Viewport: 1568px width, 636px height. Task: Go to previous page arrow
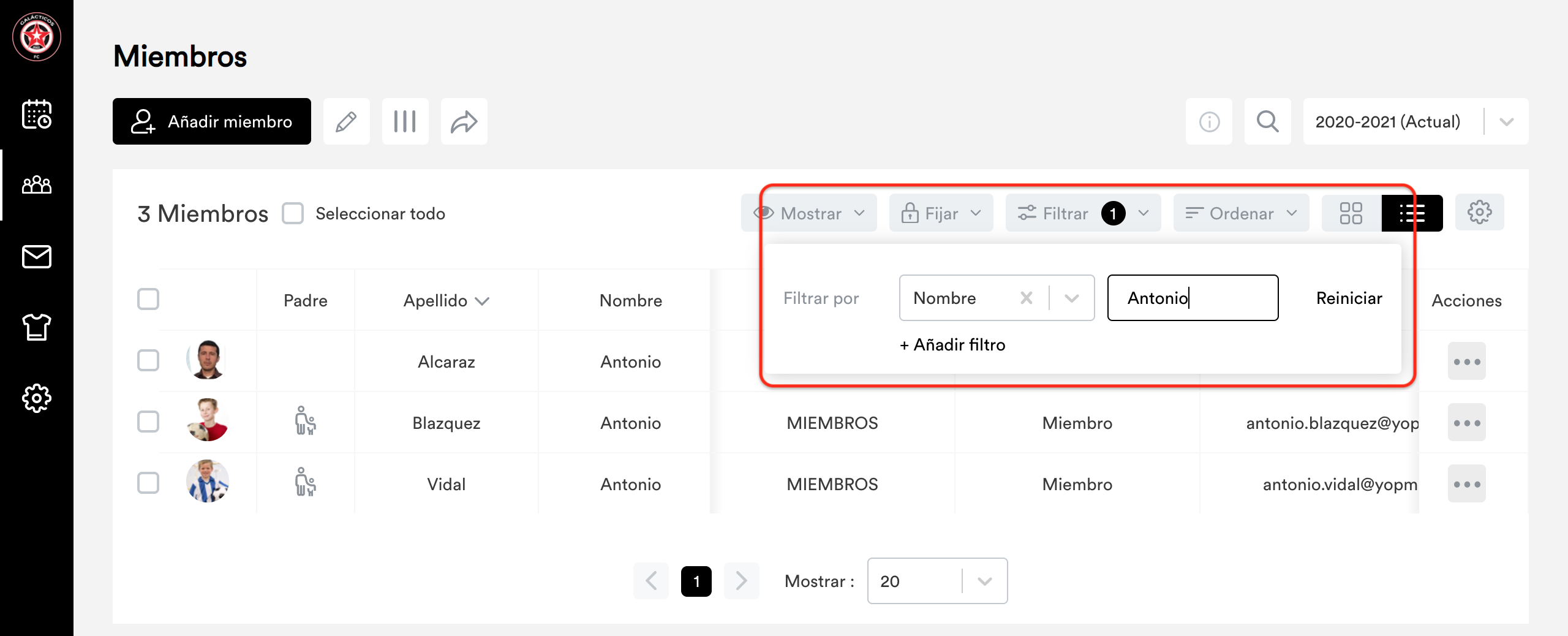pos(651,580)
